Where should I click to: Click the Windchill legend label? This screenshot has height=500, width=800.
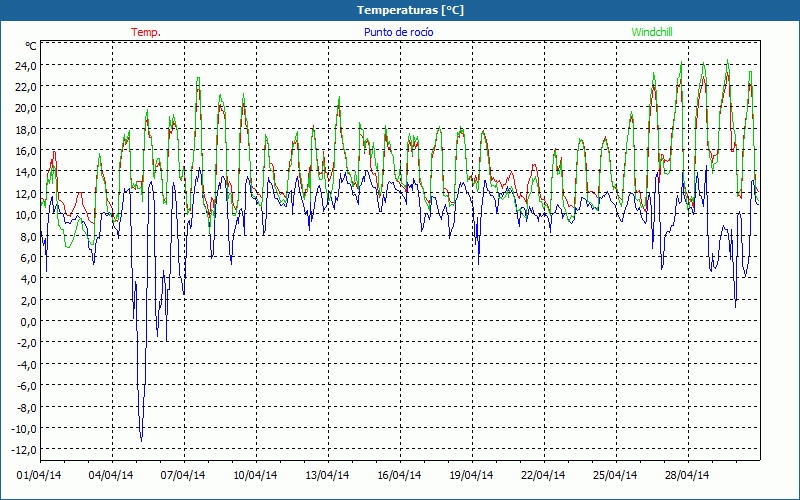pyautogui.click(x=652, y=32)
